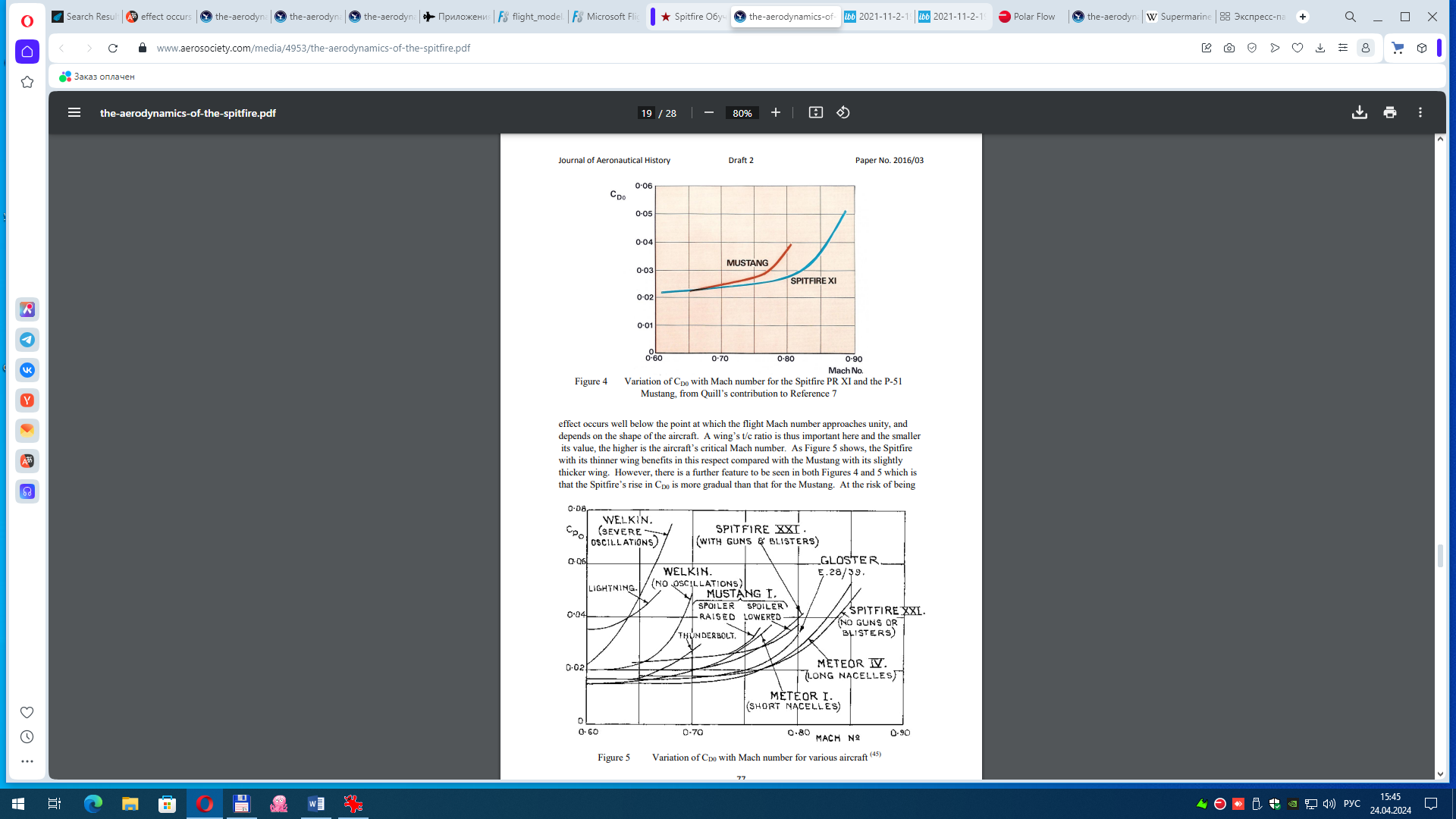Screen dimensions: 1456x819
Task: Open the ad blocker shield icon
Action: [1252, 48]
